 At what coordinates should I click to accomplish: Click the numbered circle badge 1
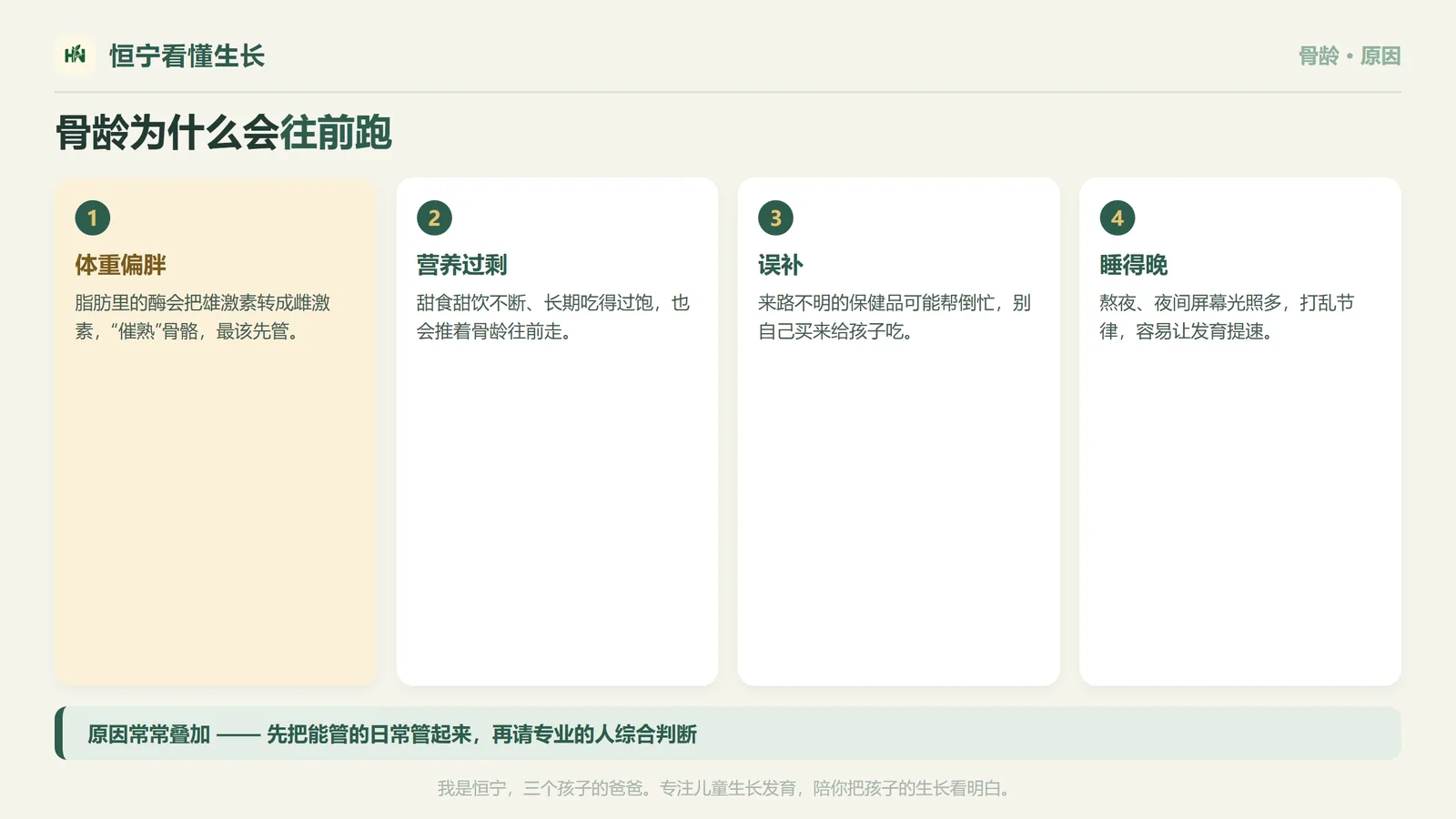point(93,218)
